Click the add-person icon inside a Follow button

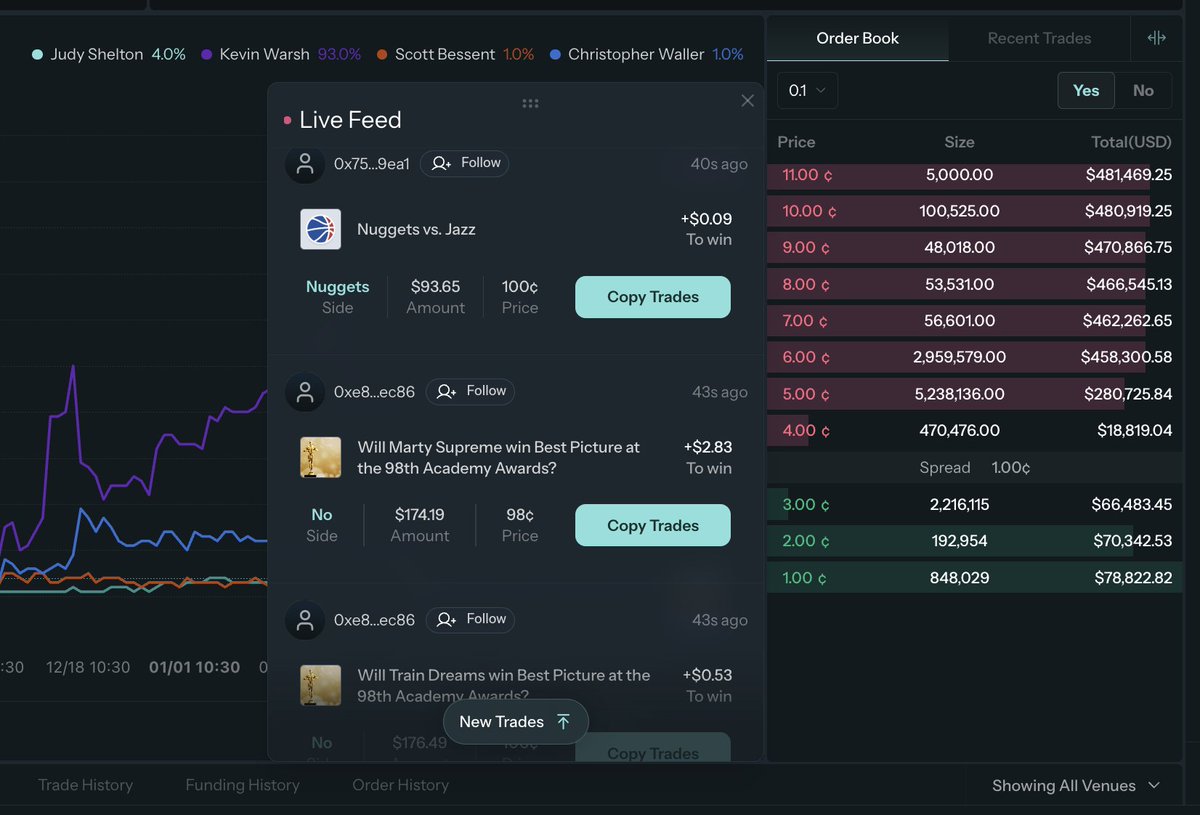pos(441,163)
